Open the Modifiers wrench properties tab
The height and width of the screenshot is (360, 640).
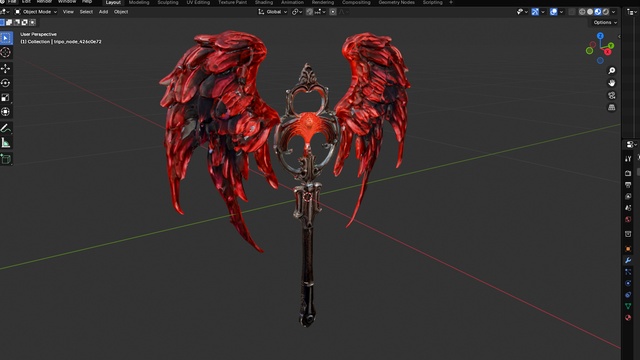pos(628,260)
